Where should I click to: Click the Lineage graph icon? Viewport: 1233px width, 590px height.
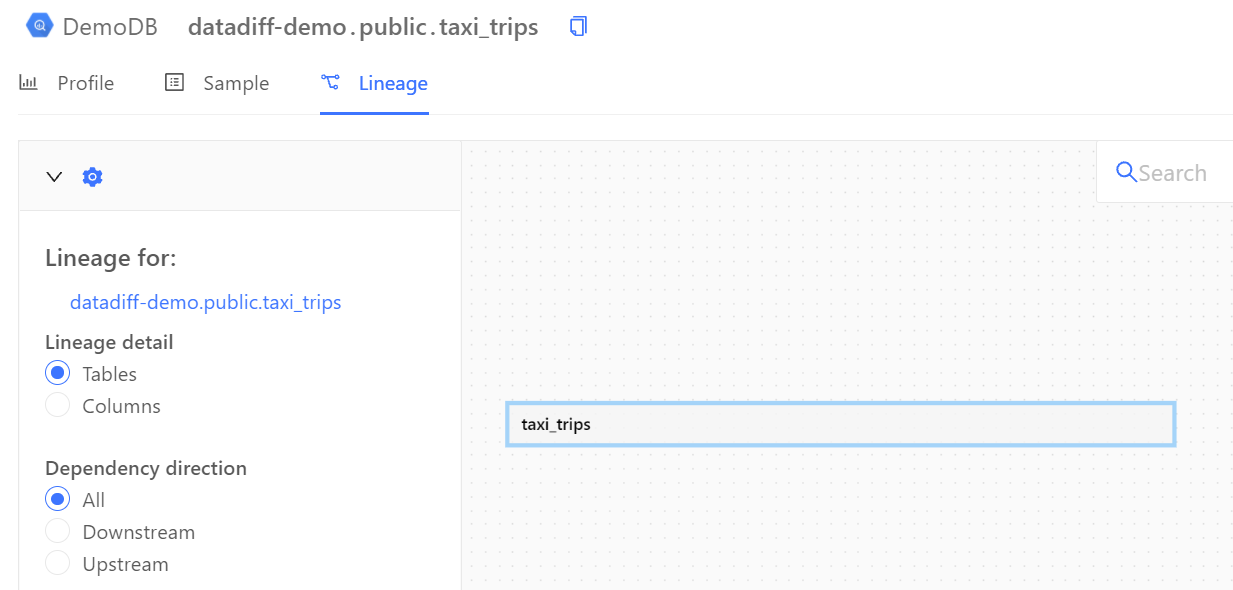coord(330,83)
